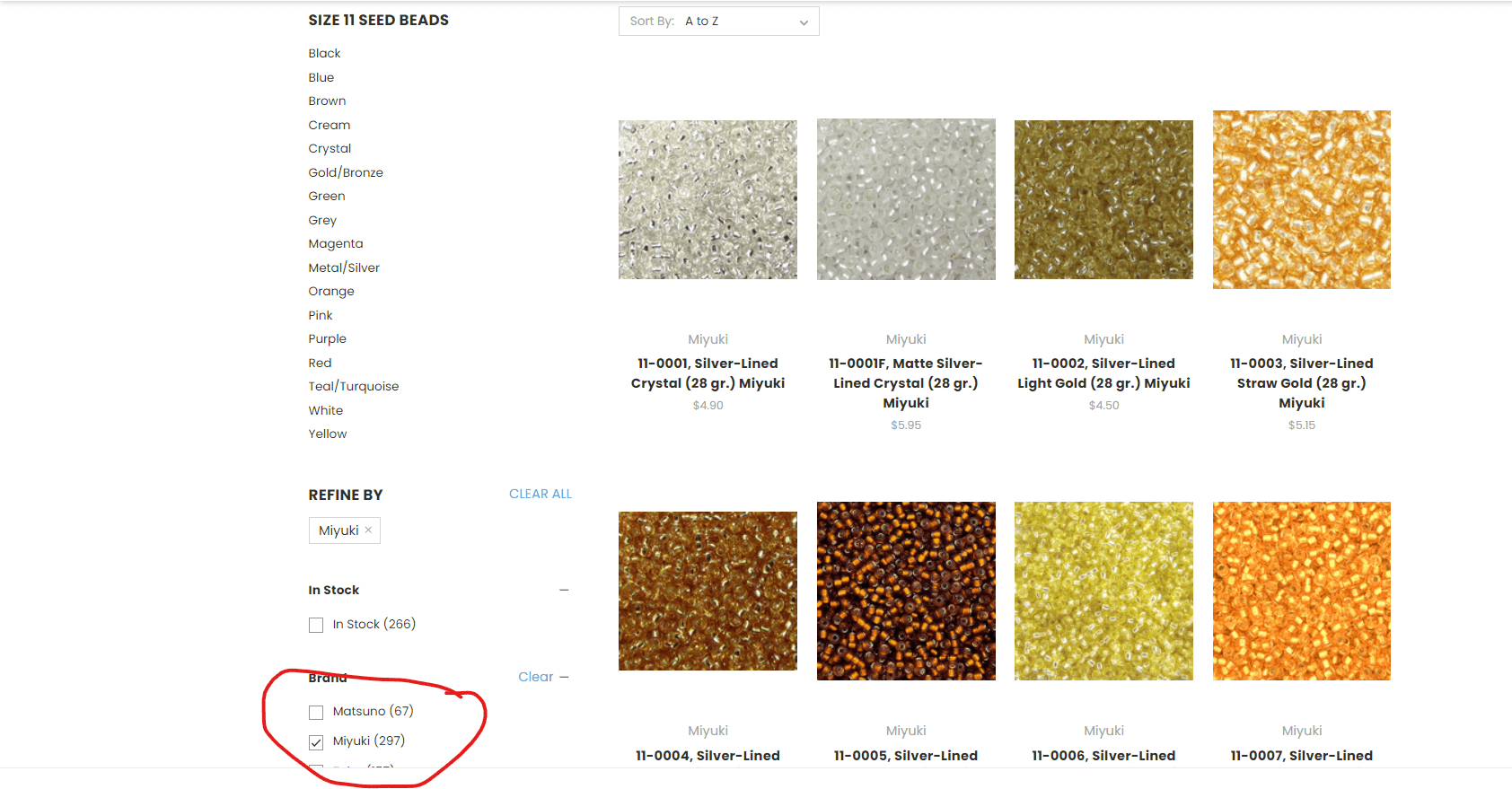Open the 11-0004, Silver-Lined product title
This screenshot has width=1512, height=789.
point(708,756)
